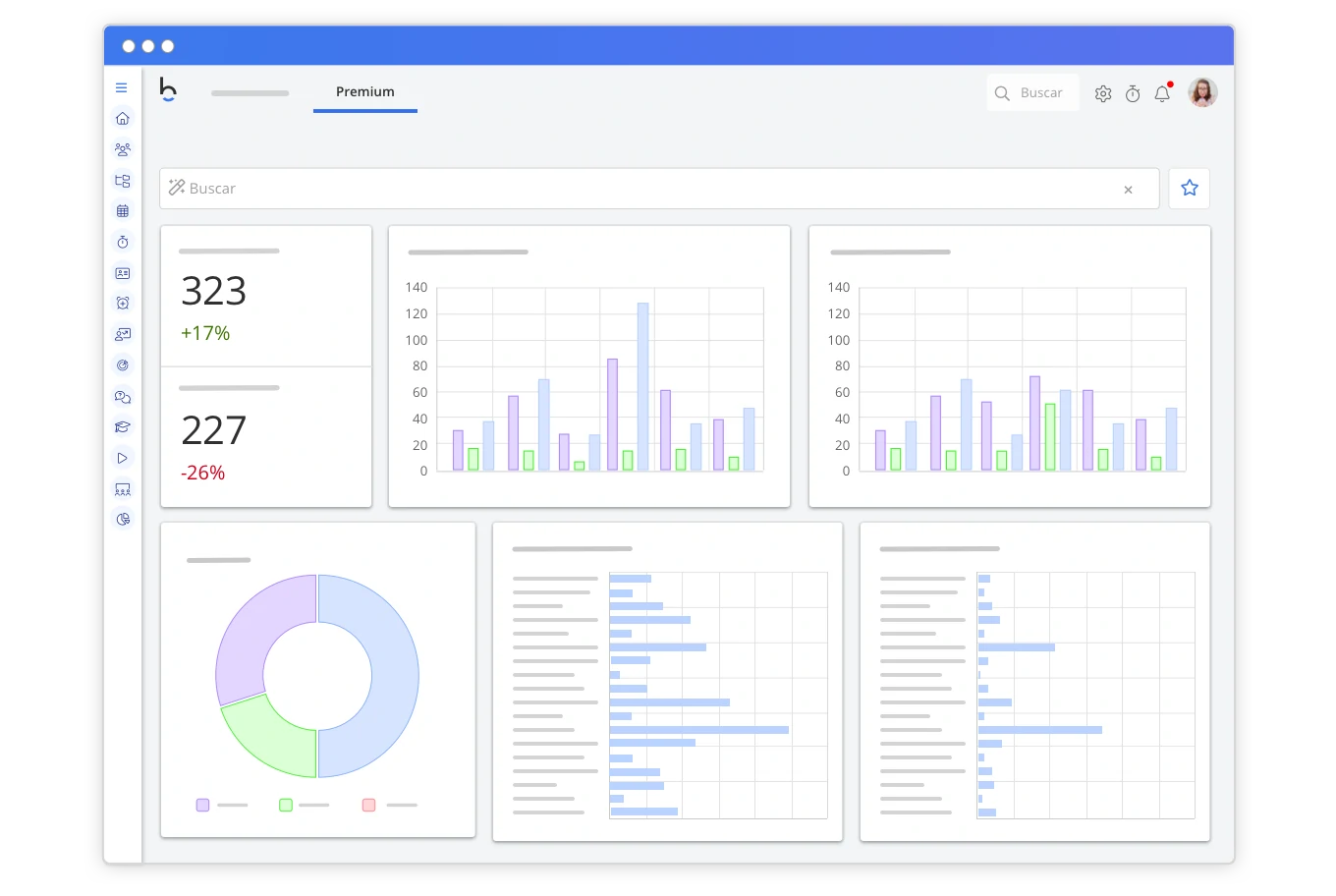This screenshot has width=1336, height=896.
Task: Open the pie chart reports icon in sidebar
Action: (123, 520)
